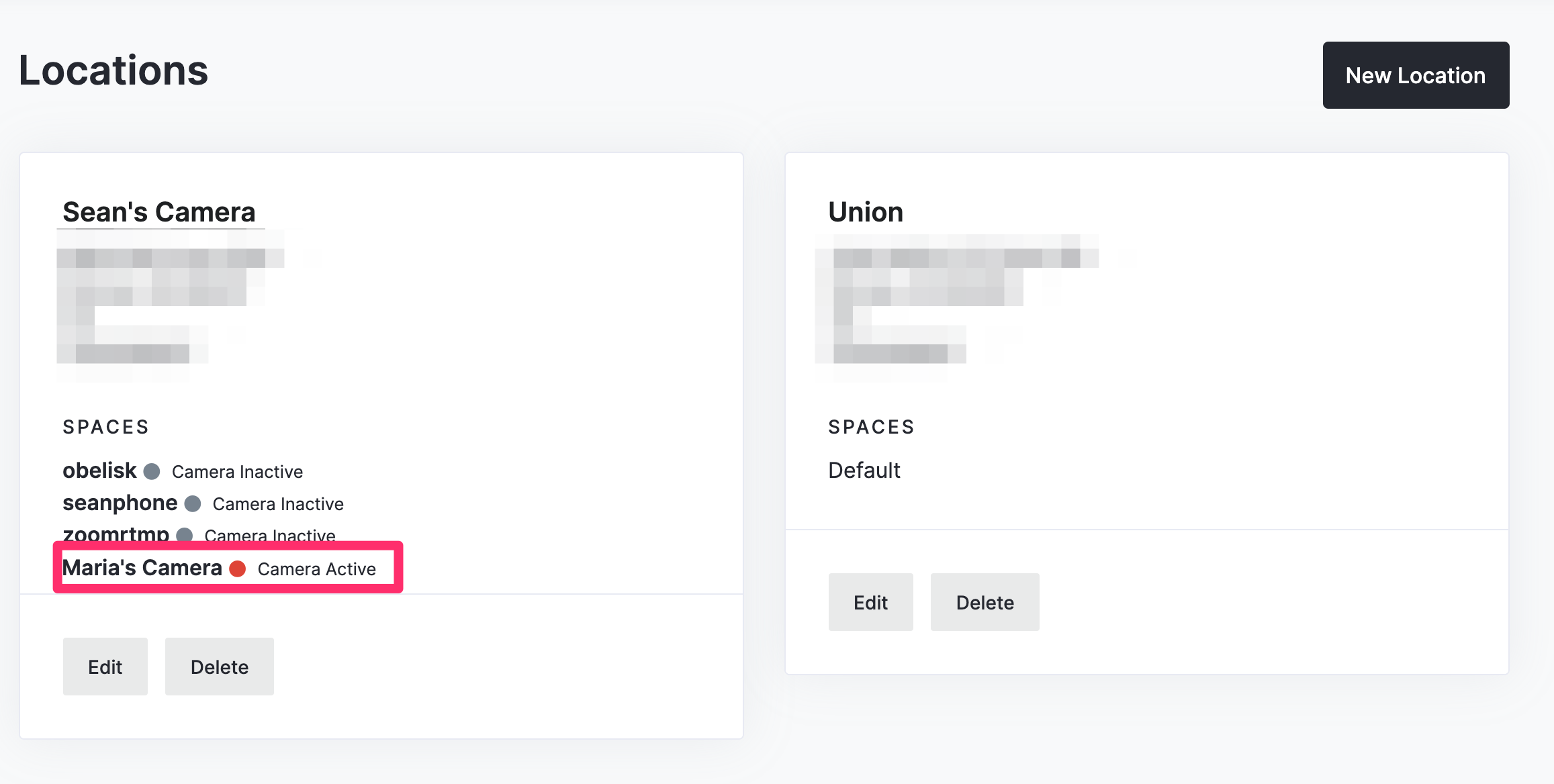Select the seanphone space
This screenshot has height=784, width=1554.
point(120,503)
